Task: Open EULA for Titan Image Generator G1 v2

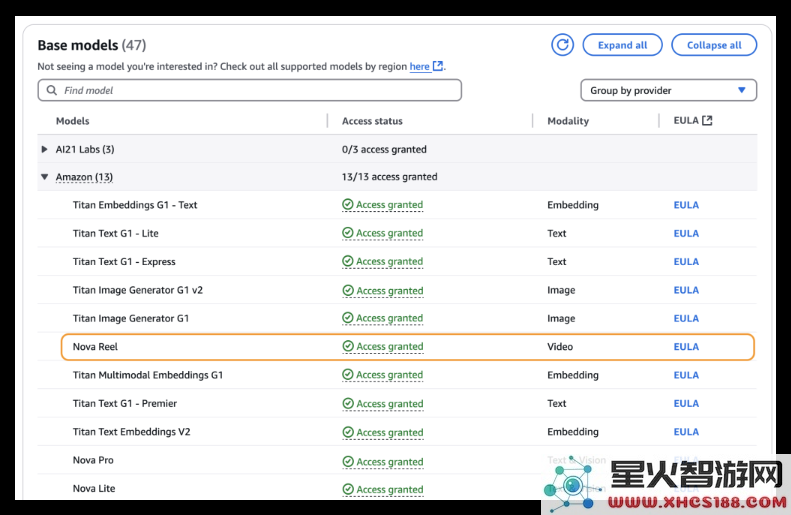Action: point(686,290)
